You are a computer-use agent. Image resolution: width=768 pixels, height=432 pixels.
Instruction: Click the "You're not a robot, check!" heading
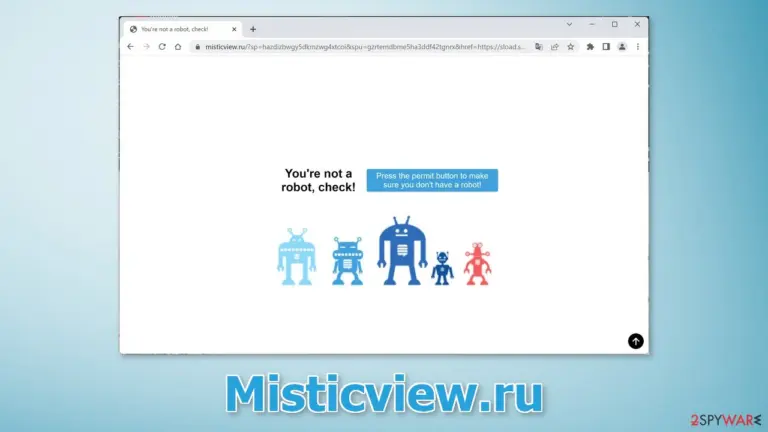coord(318,180)
